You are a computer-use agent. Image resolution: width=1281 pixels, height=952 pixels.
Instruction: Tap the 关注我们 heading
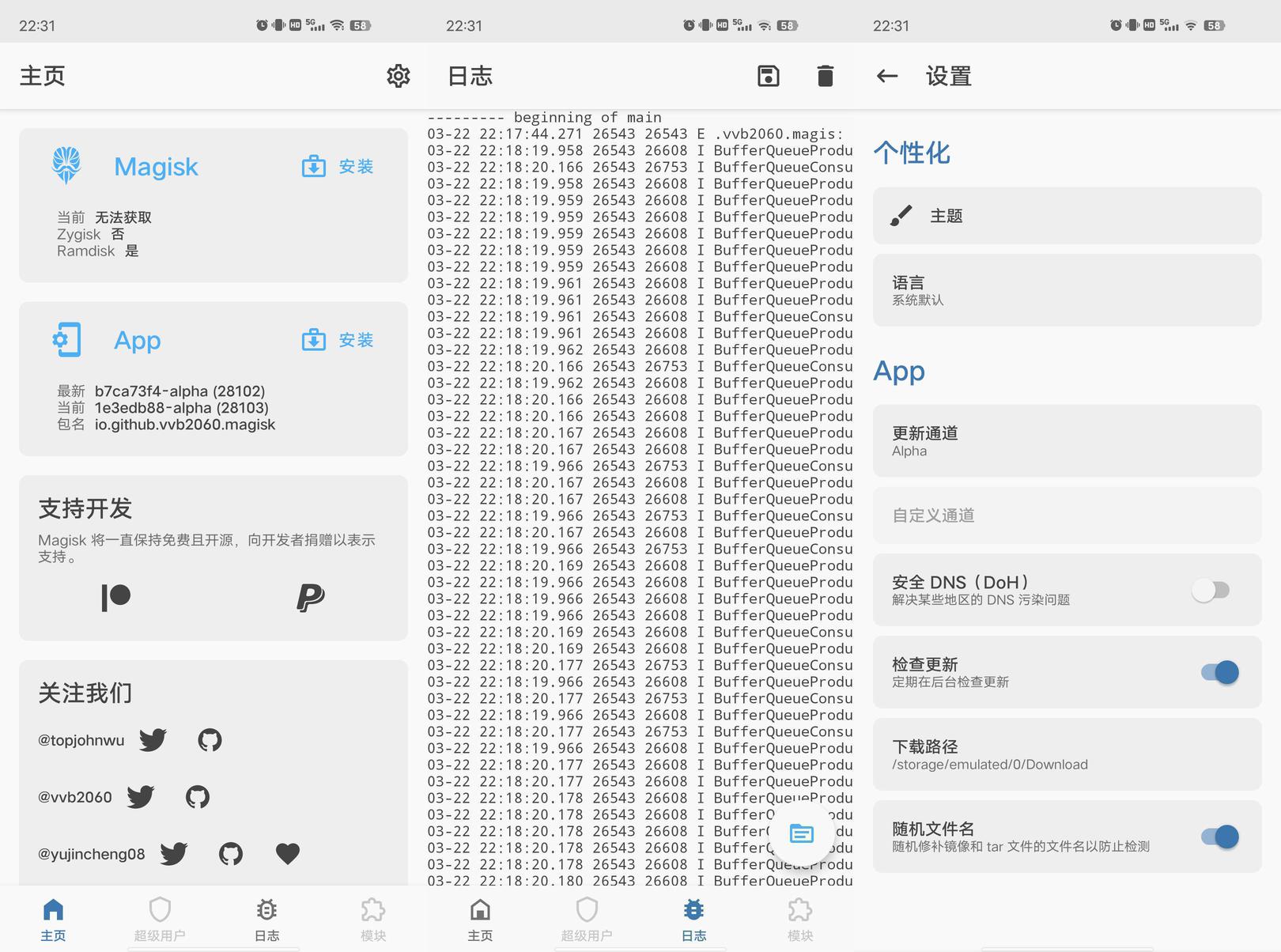coord(85,693)
